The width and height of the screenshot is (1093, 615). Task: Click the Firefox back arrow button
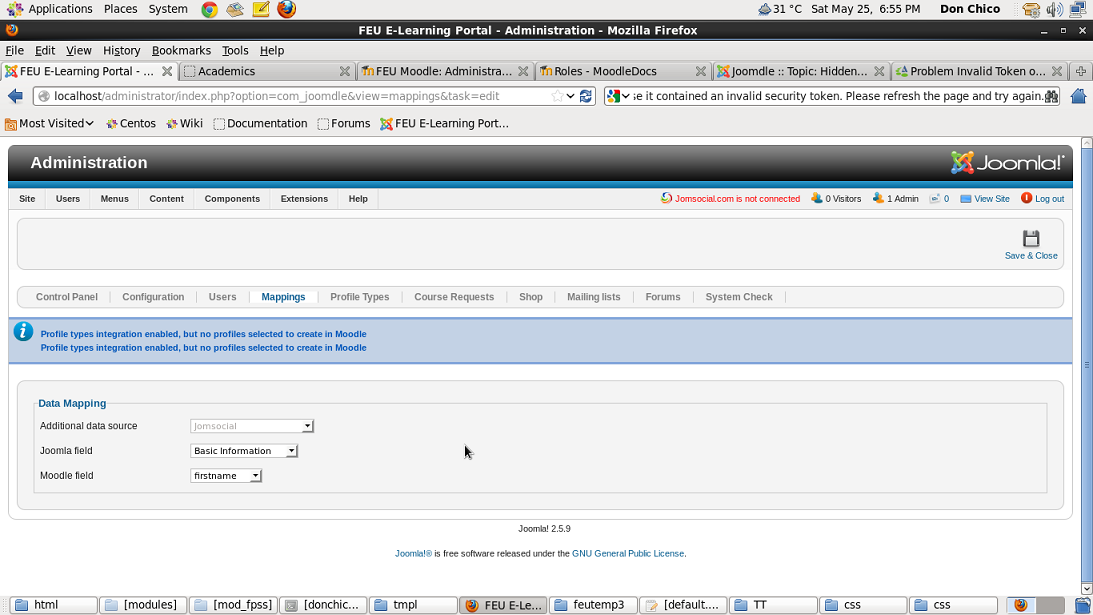tap(15, 96)
